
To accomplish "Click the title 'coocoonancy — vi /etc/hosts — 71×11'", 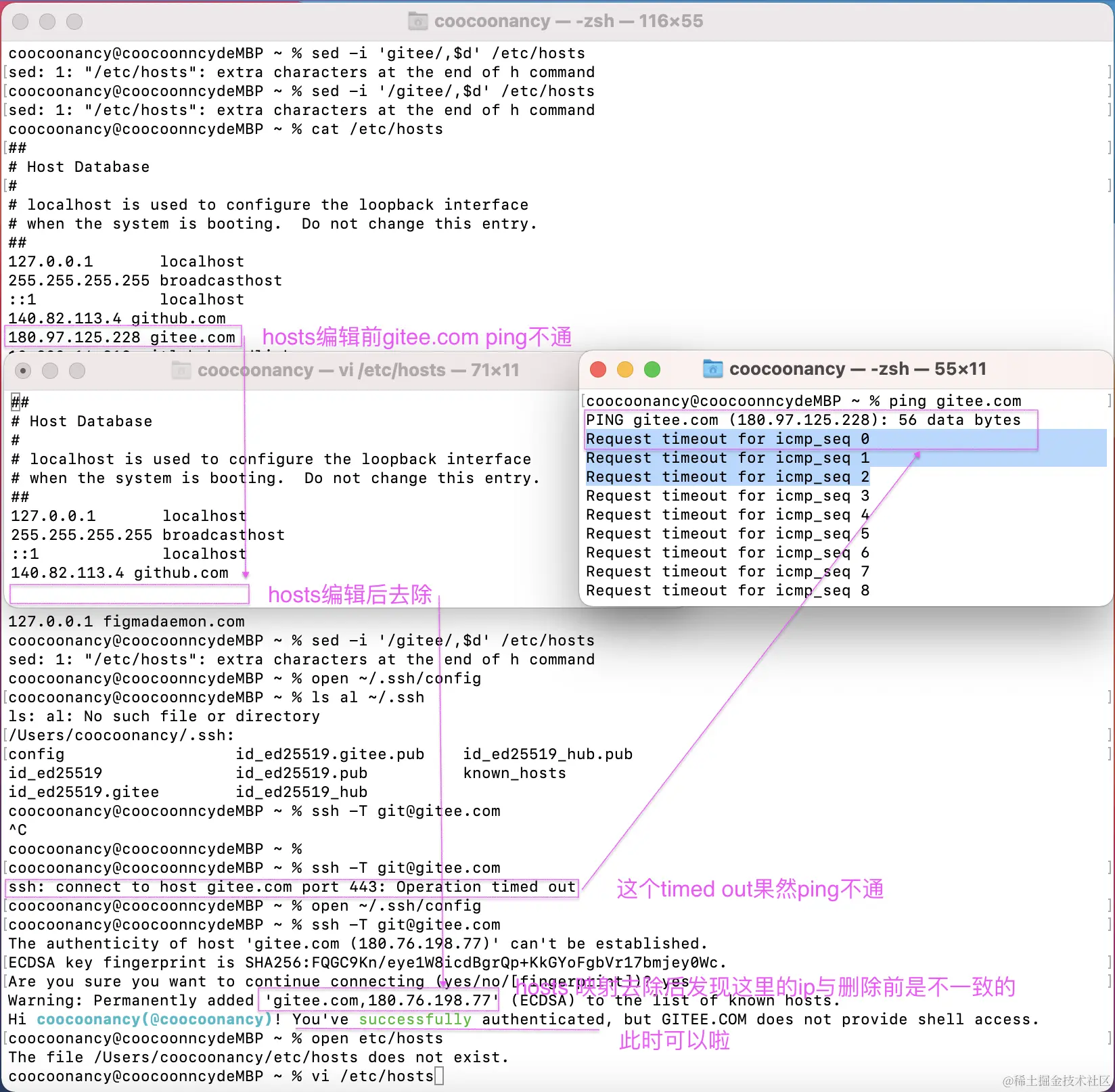I will [x=359, y=370].
